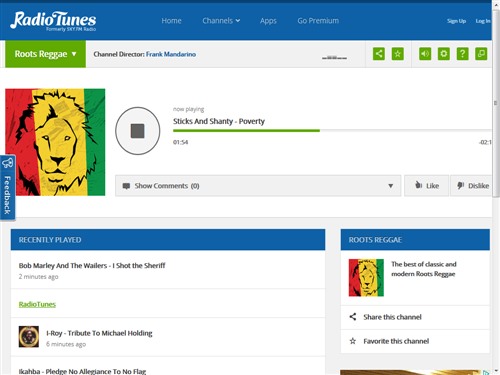Click the Sign Up link
The width and height of the screenshot is (500, 375).
coord(456,21)
